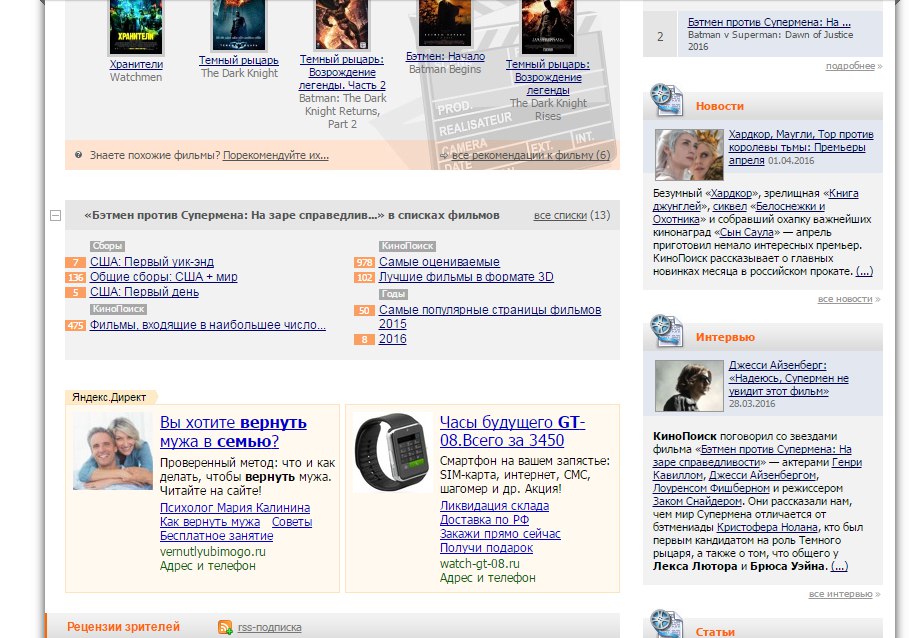Click the interview thumbnail photo
The image size is (911, 638).
click(689, 386)
